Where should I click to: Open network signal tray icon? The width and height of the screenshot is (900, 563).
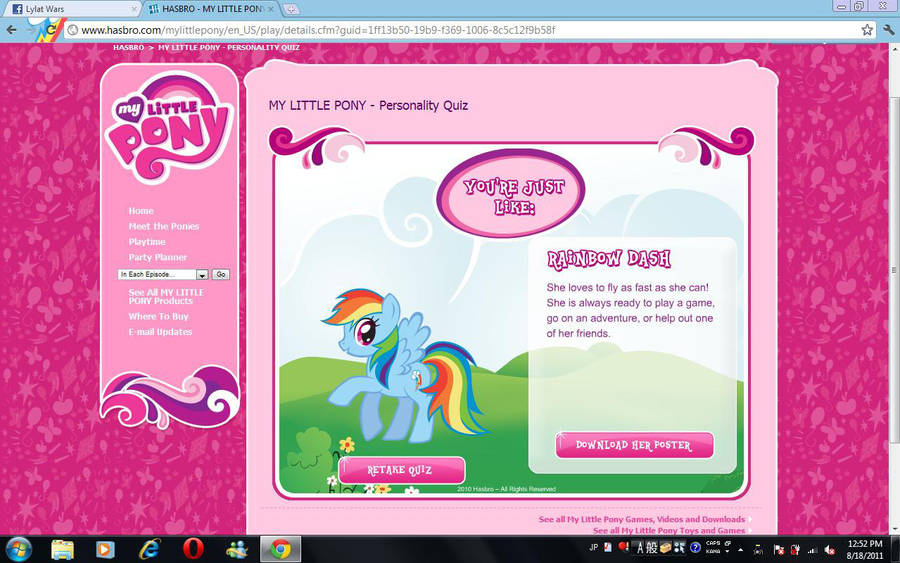pyautogui.click(x=812, y=550)
